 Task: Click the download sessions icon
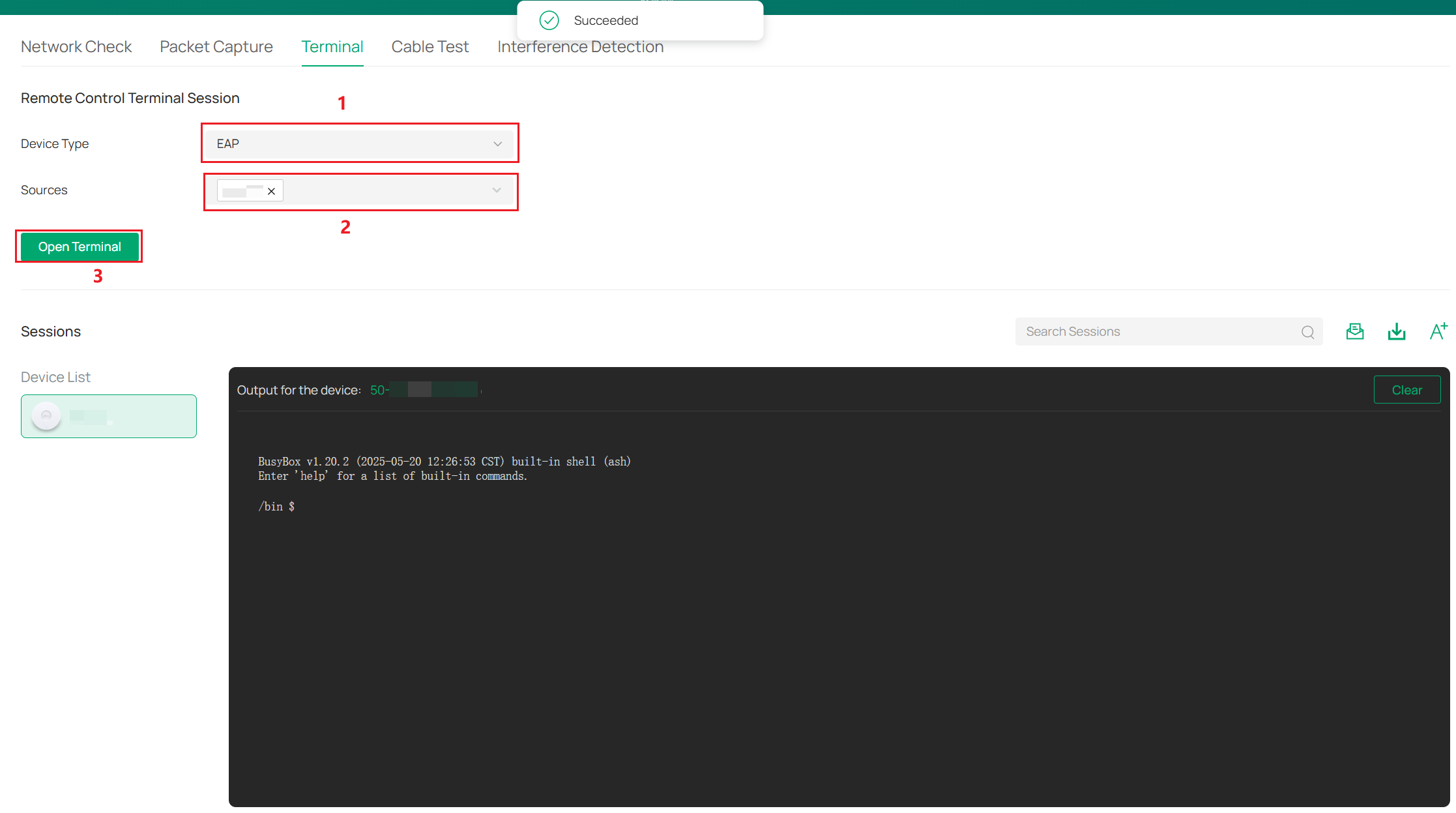(1397, 331)
